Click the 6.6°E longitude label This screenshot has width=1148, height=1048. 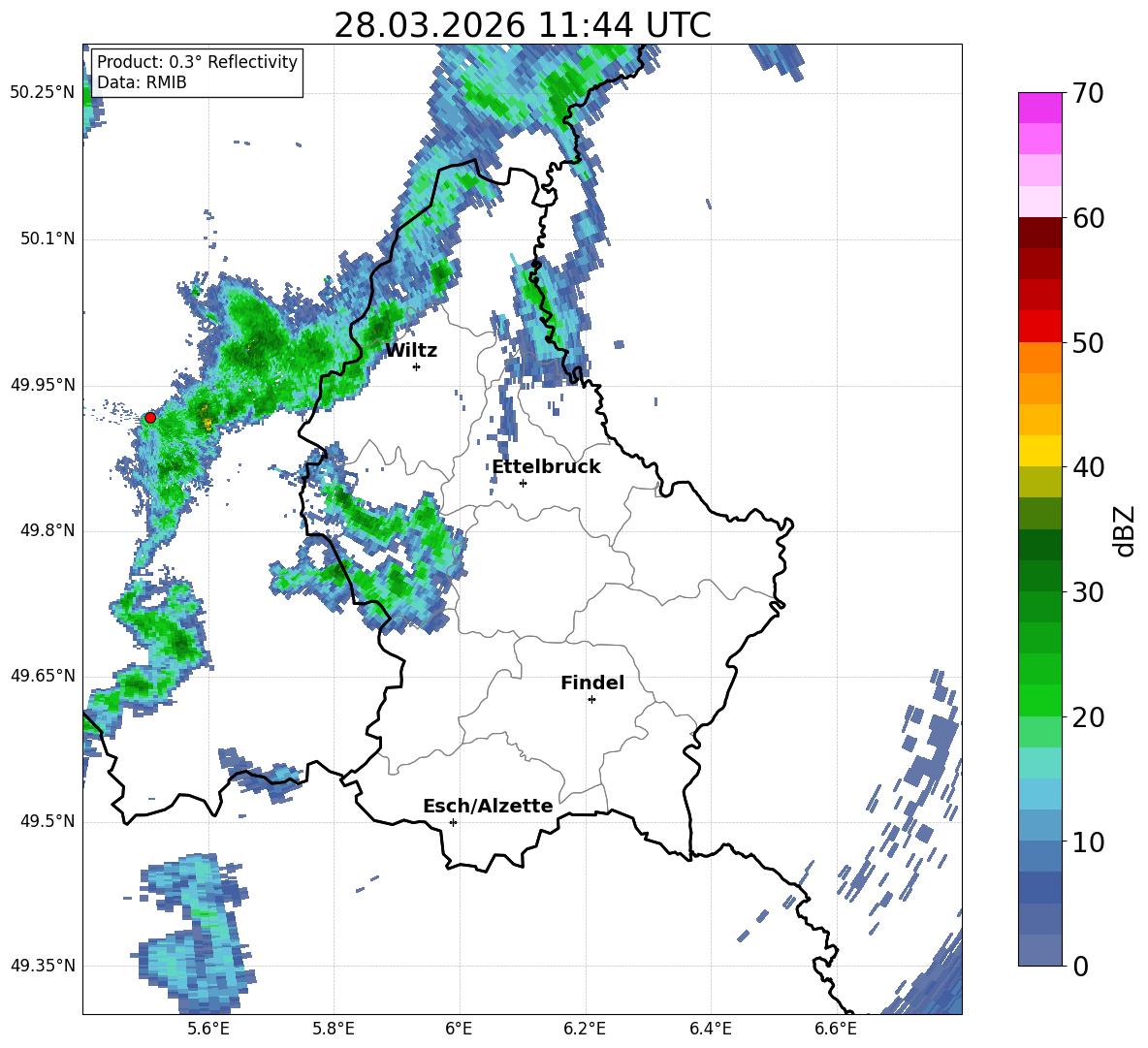(x=836, y=1029)
